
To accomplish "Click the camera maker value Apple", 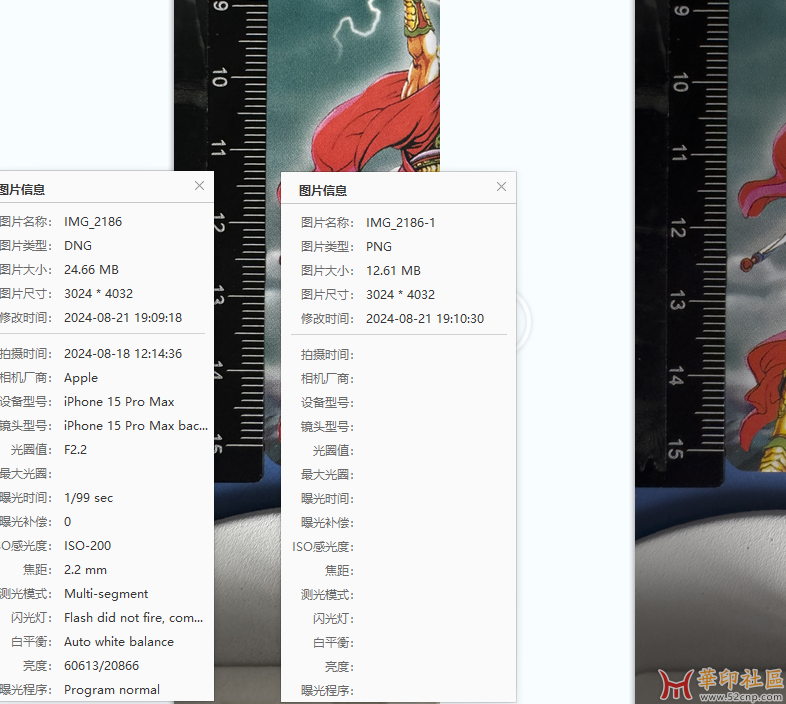I will (x=81, y=378).
